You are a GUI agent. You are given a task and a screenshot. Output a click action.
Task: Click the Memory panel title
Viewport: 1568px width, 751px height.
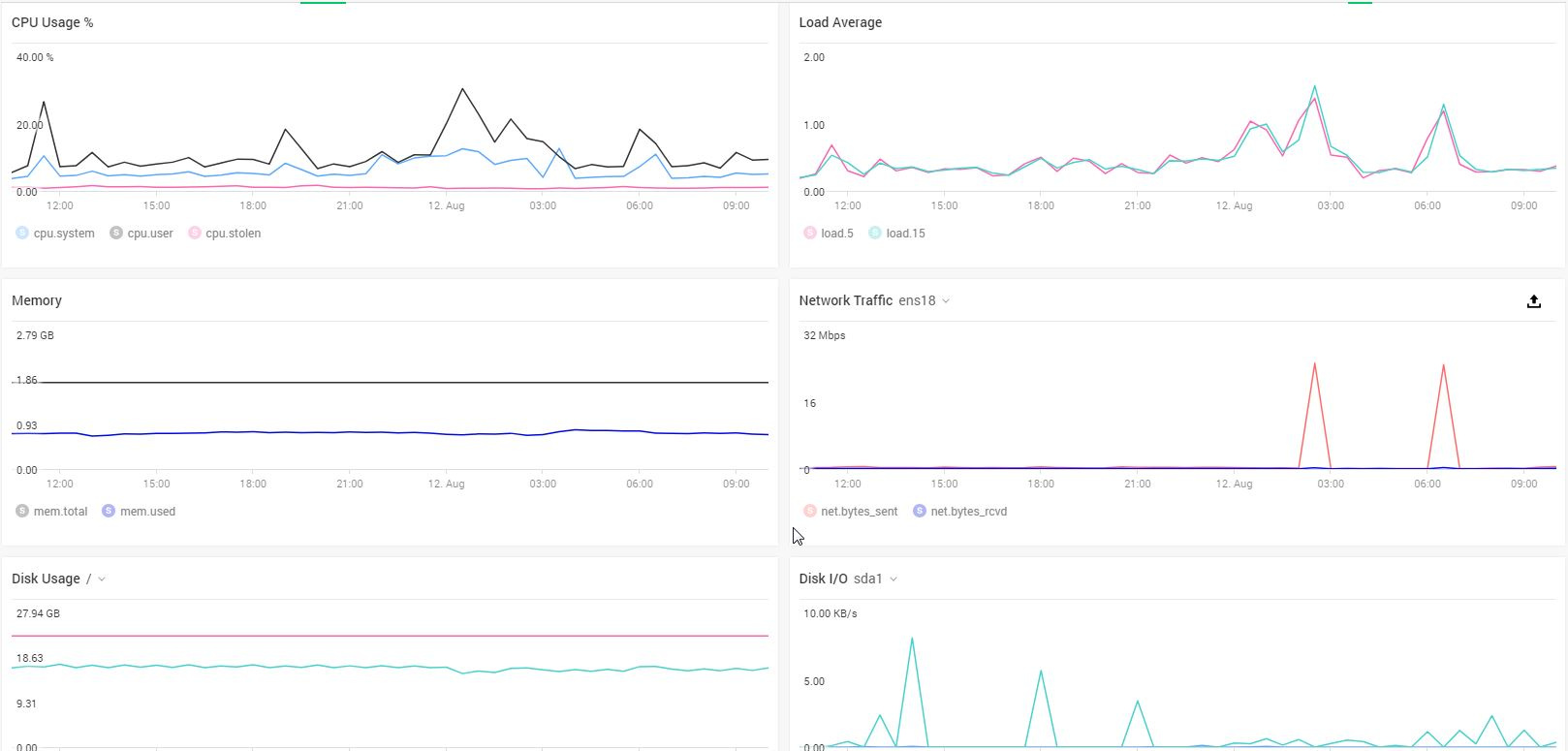coord(37,300)
